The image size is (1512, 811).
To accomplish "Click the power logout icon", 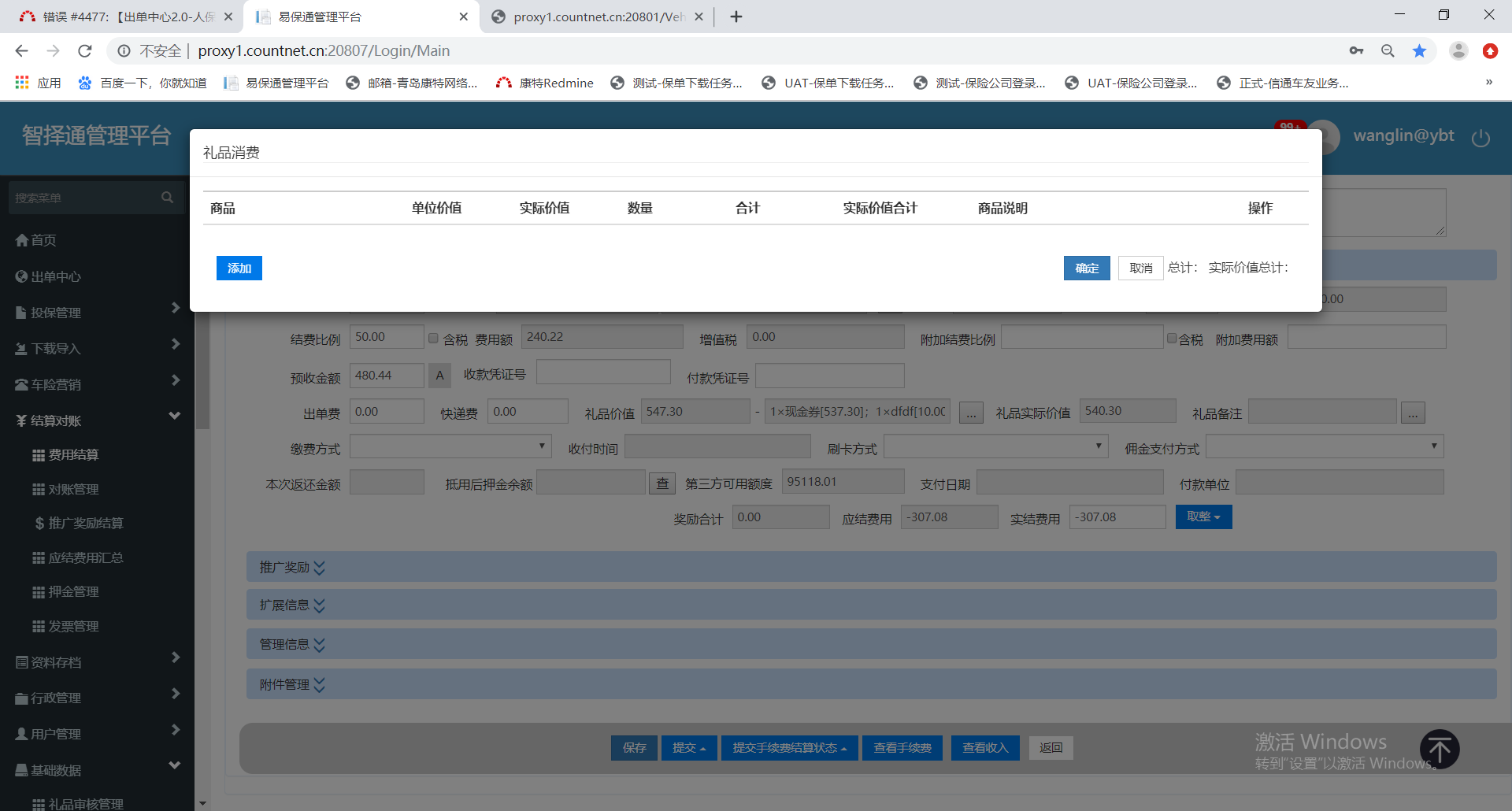I will pyautogui.click(x=1480, y=138).
